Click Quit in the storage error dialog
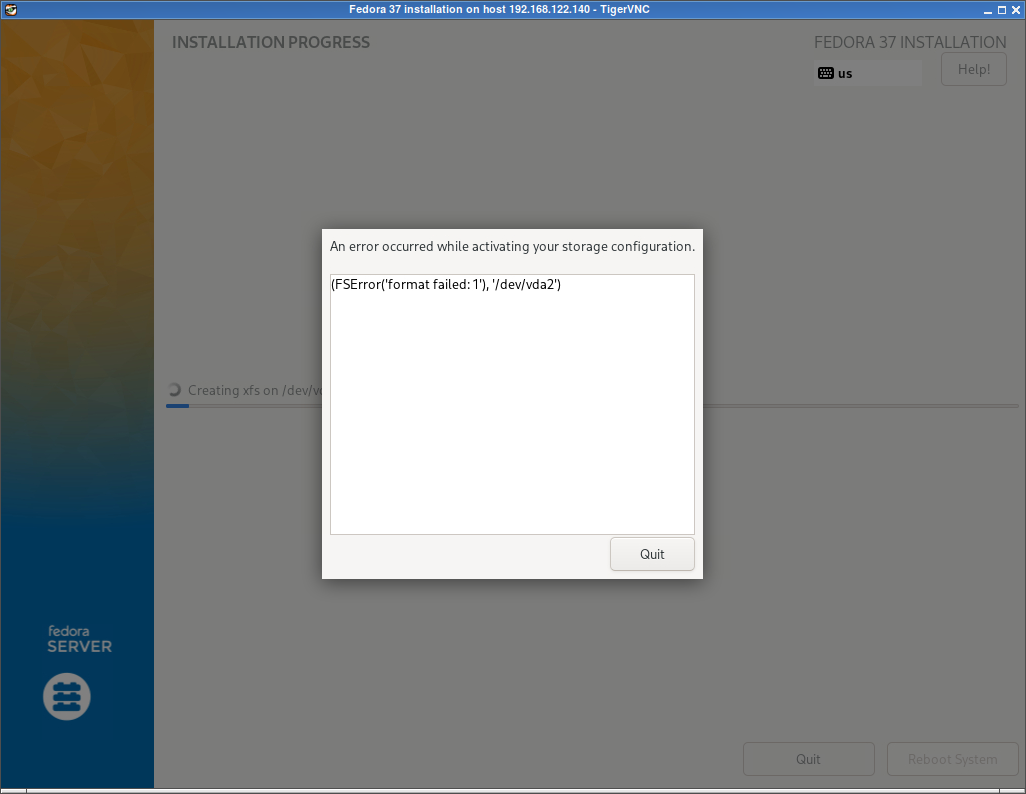 pos(652,554)
